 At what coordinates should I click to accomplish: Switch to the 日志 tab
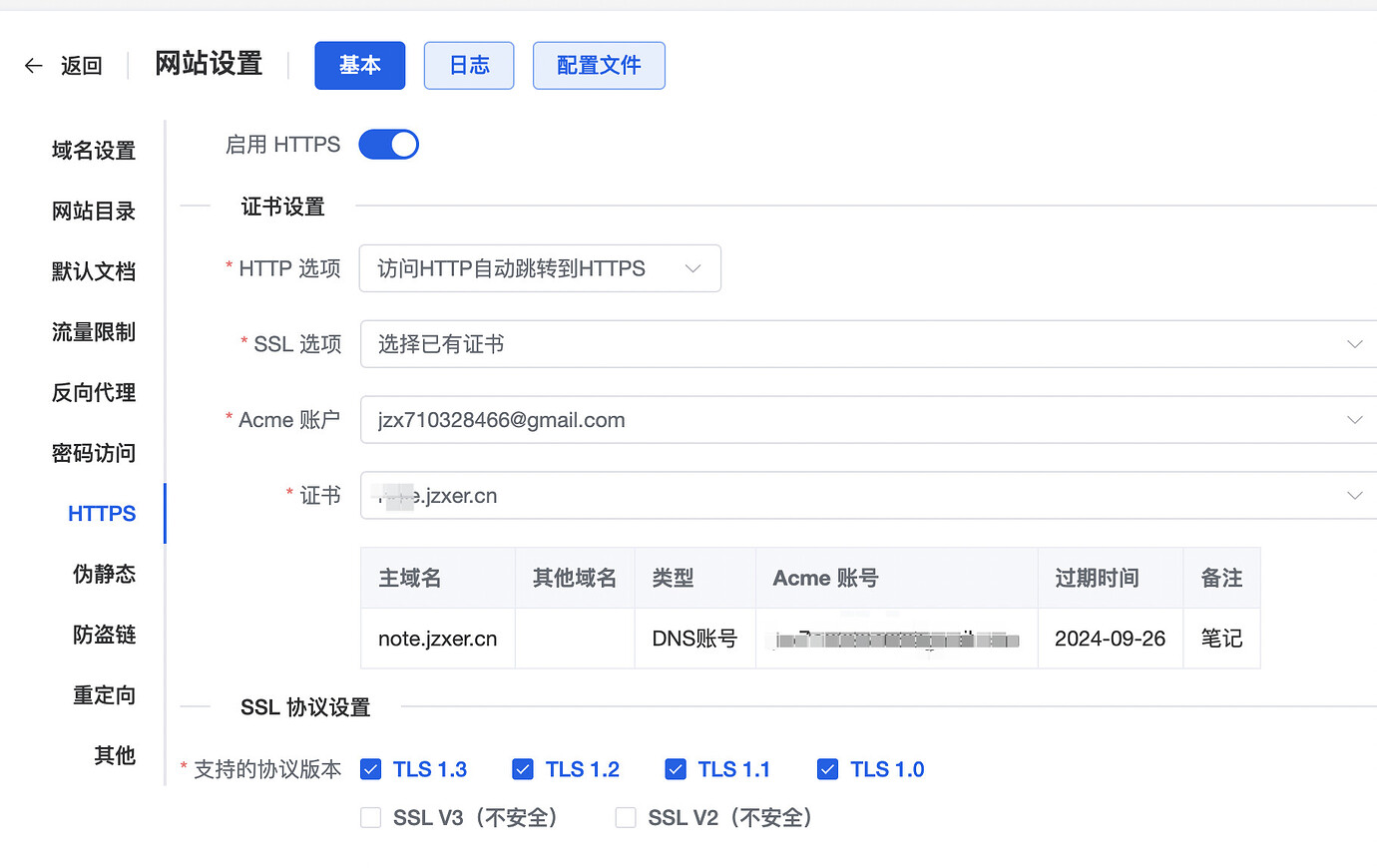(468, 65)
